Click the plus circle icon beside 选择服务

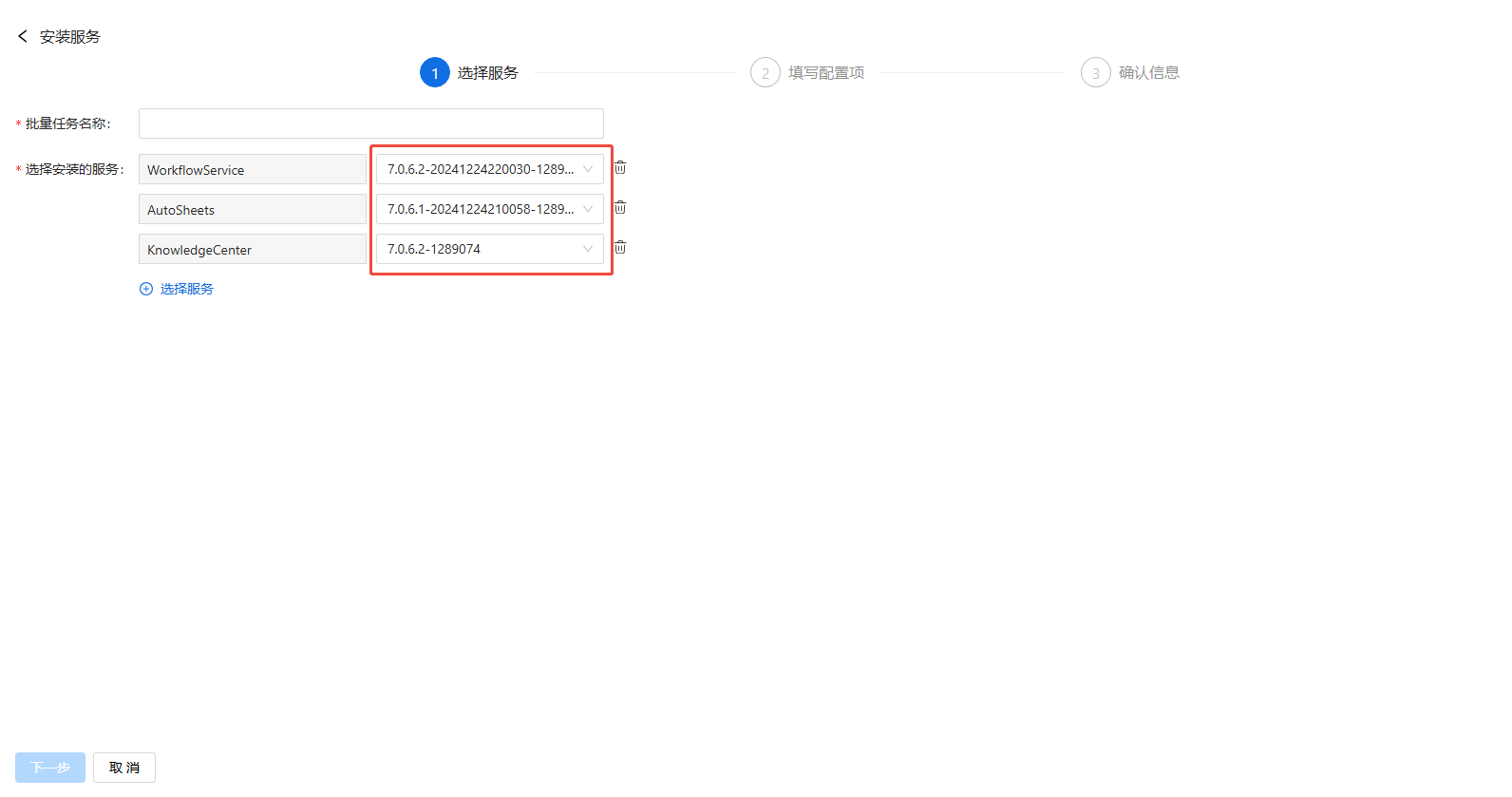146,289
